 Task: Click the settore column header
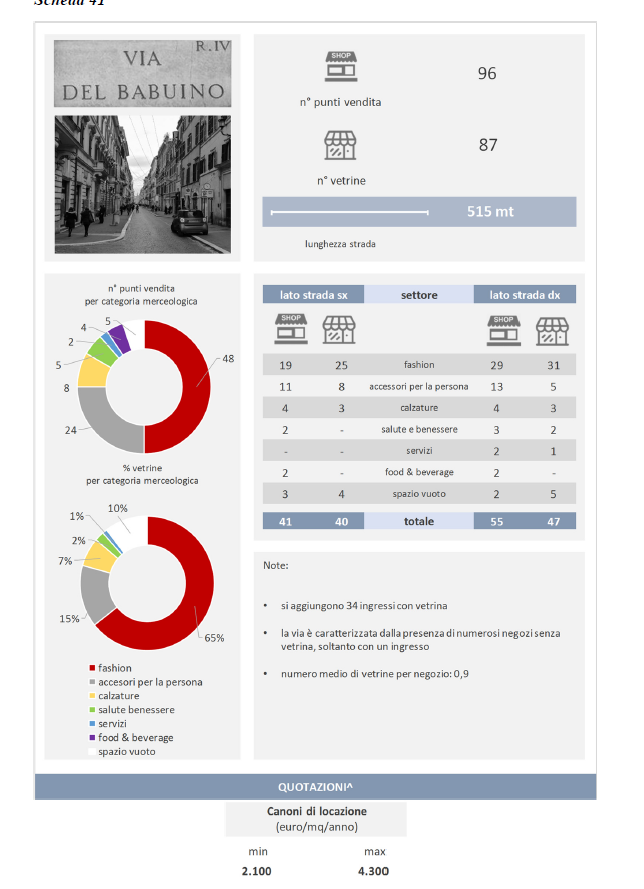point(418,295)
